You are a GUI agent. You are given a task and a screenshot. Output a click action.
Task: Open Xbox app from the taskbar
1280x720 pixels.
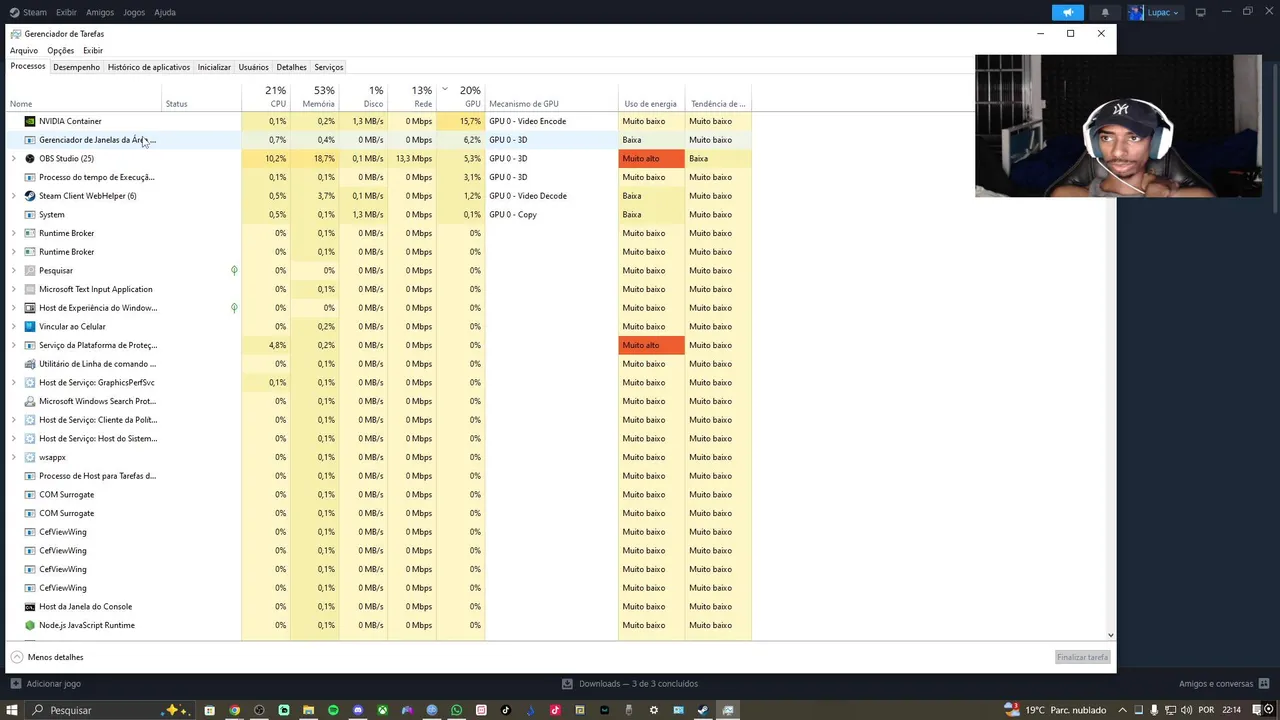(x=382, y=710)
